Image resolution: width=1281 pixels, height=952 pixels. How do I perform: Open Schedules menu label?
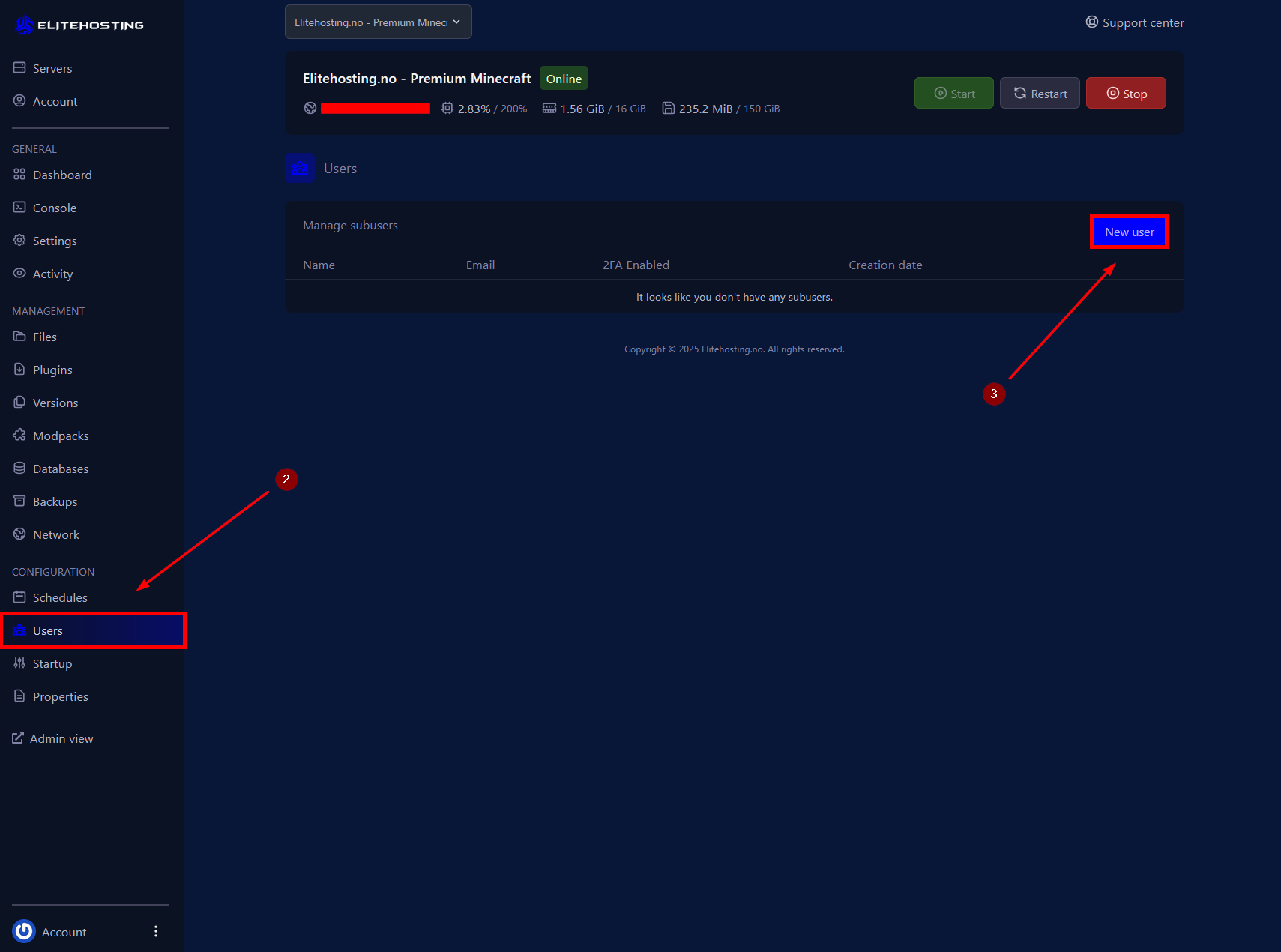(x=60, y=597)
